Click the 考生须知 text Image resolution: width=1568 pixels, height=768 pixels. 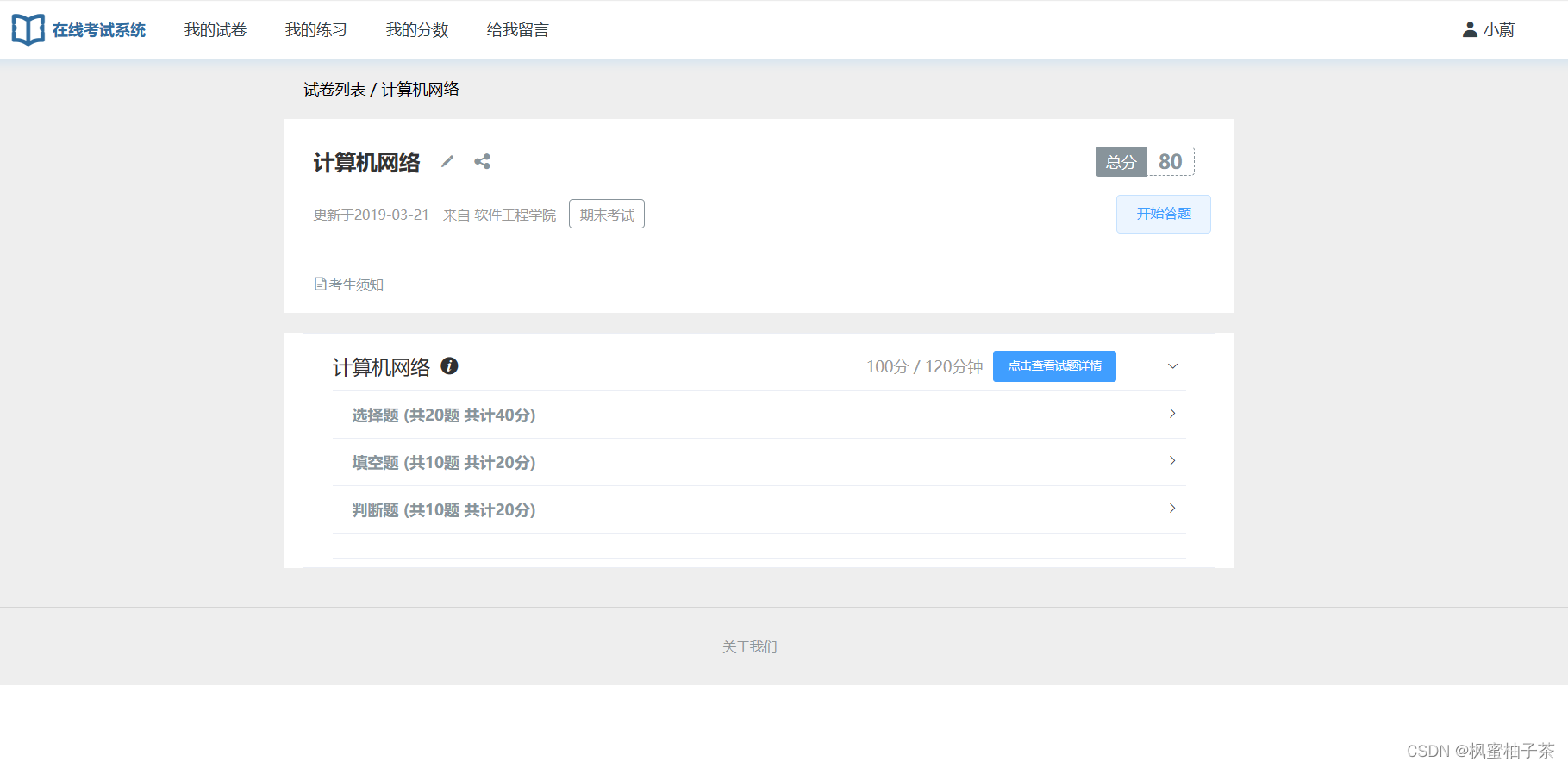[x=356, y=284]
